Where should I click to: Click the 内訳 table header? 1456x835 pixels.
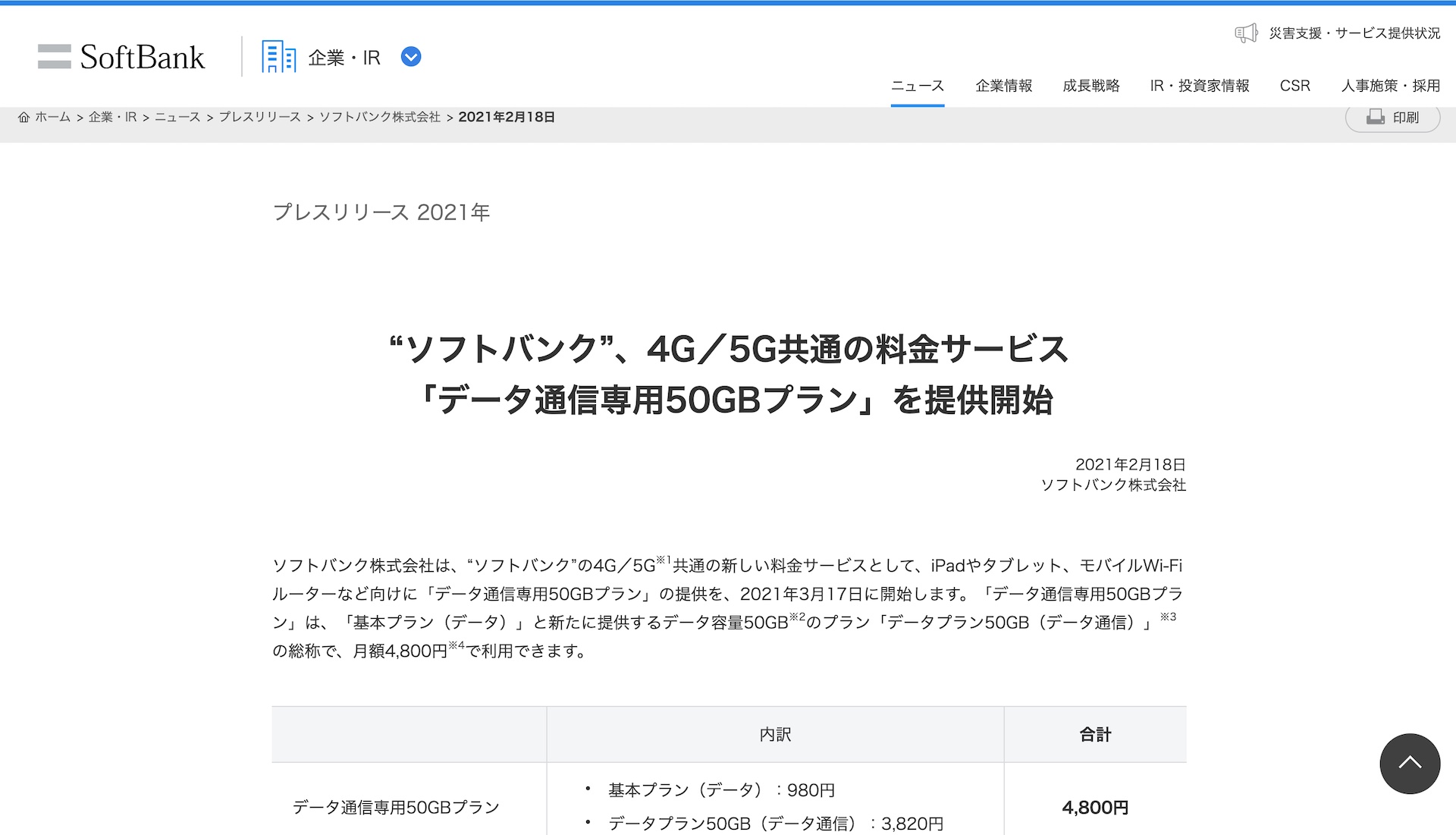[775, 734]
